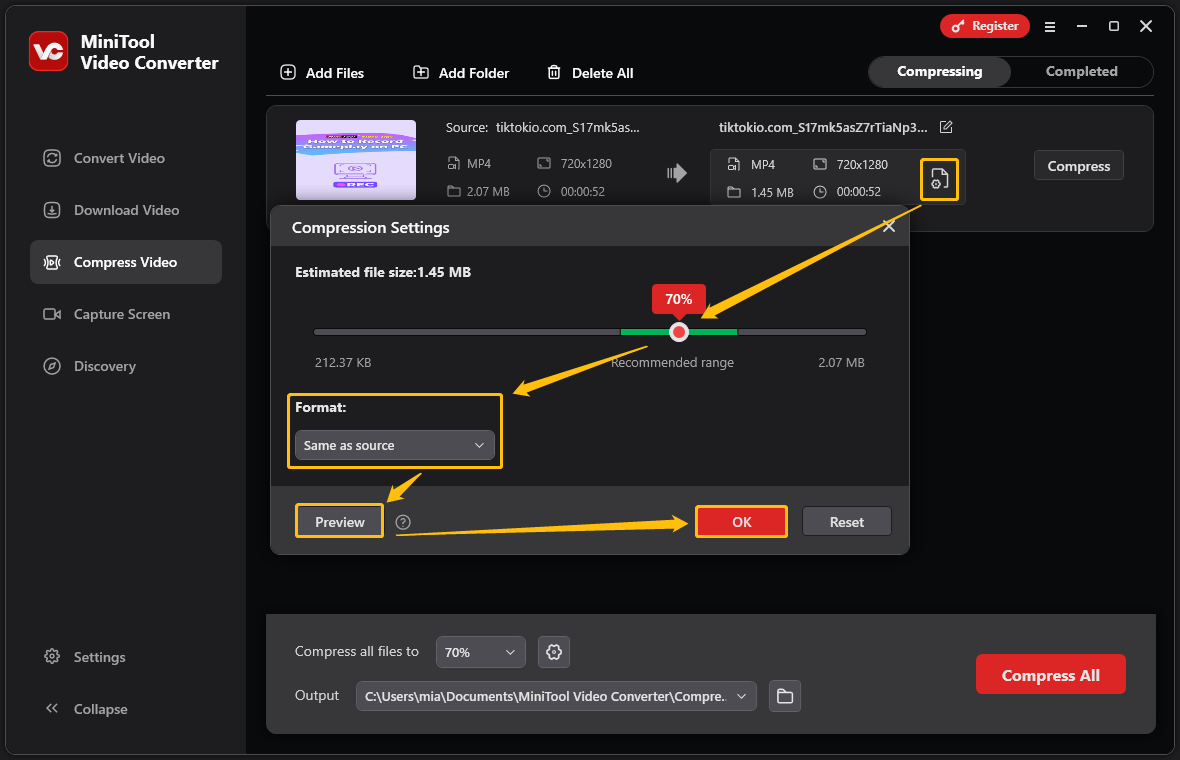Viewport: 1180px width, 760px height.
Task: Click the 'Estimated file size:1.45 MB' text
Action: [x=383, y=272]
